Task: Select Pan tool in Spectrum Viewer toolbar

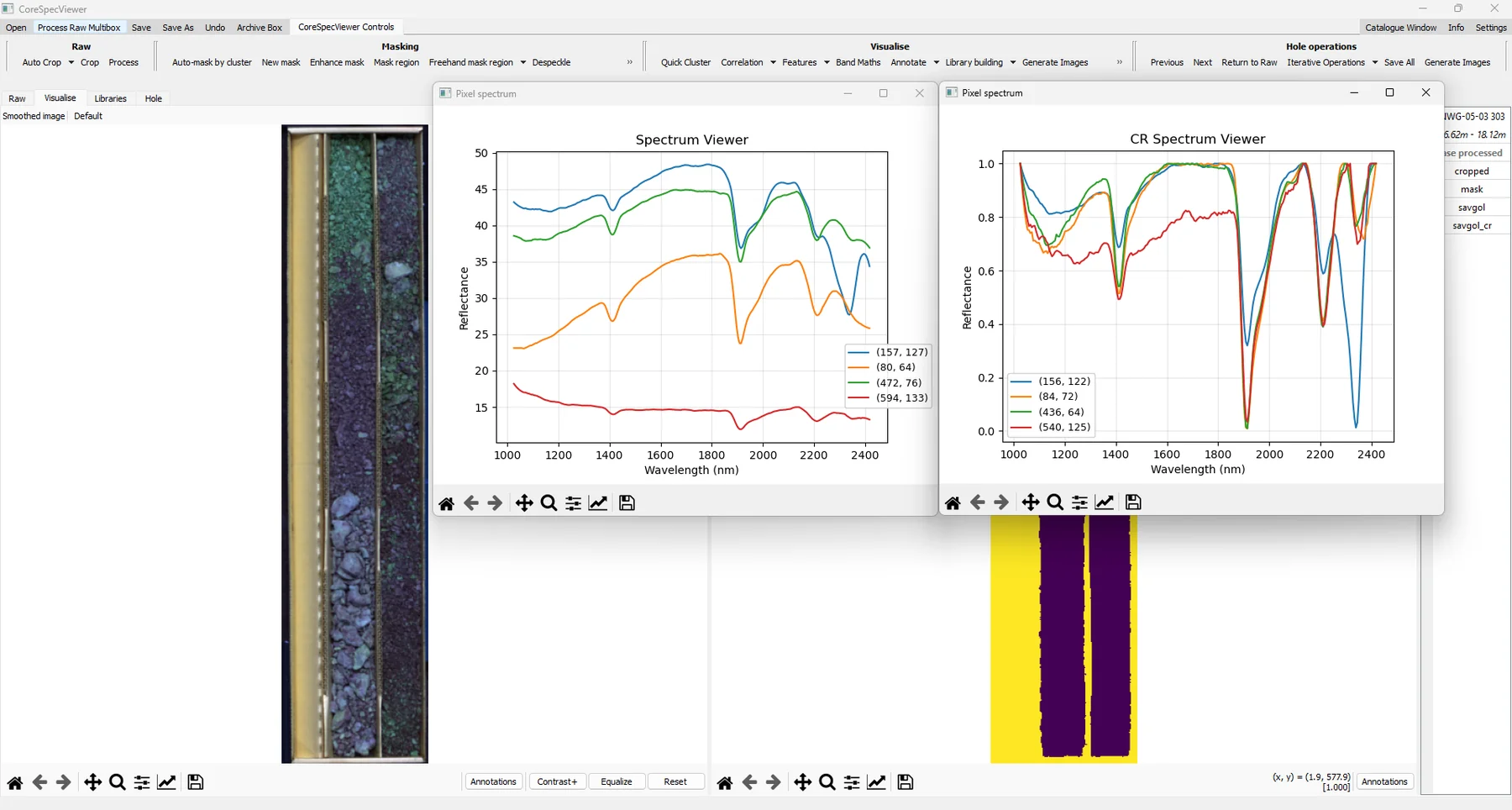Action: [x=524, y=503]
